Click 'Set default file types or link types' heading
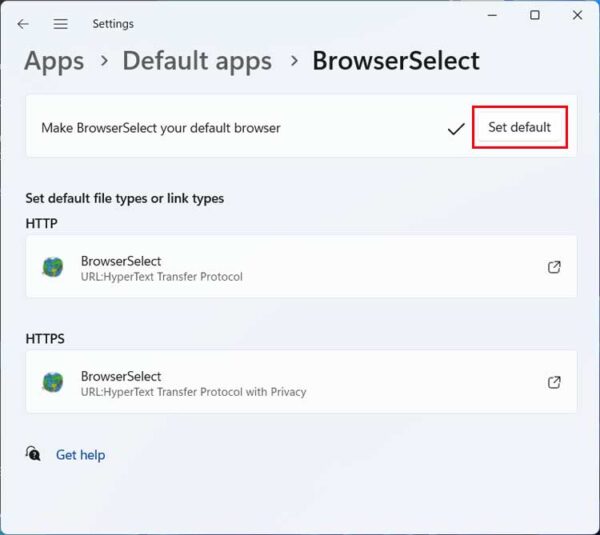The image size is (600, 535). pos(125,198)
